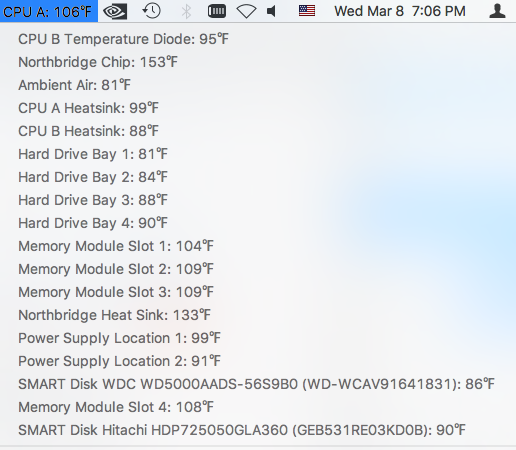Open the Time Machine menu bar icon
Image resolution: width=516 pixels, height=450 pixels.
pyautogui.click(x=152, y=11)
